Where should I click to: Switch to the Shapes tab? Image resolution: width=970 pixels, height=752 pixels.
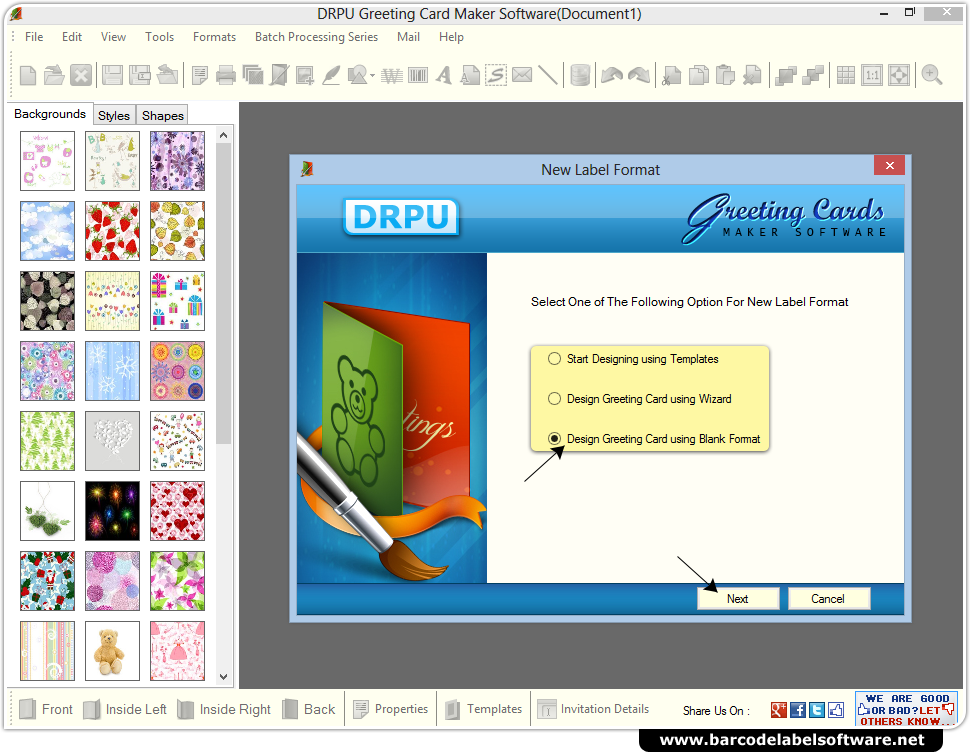pyautogui.click(x=163, y=116)
